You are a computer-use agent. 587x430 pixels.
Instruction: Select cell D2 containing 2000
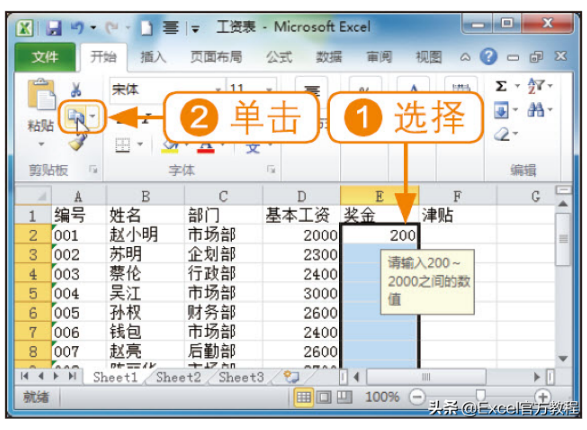coord(301,235)
